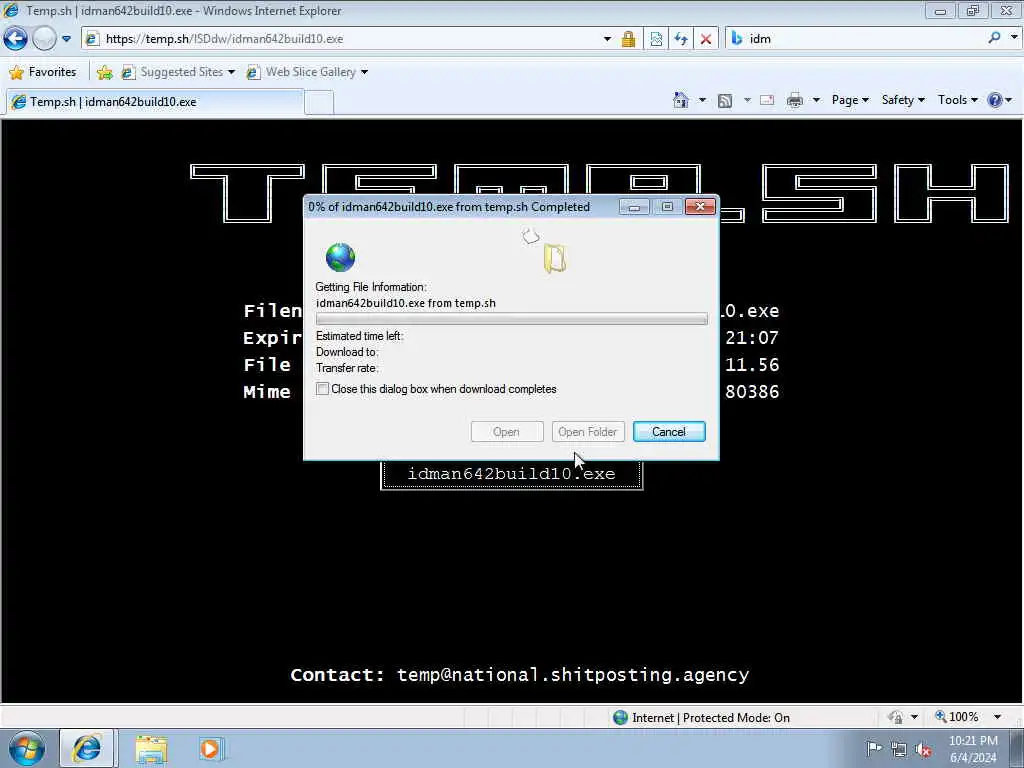
Task: Click the 100% zoom level button
Action: tap(957, 717)
